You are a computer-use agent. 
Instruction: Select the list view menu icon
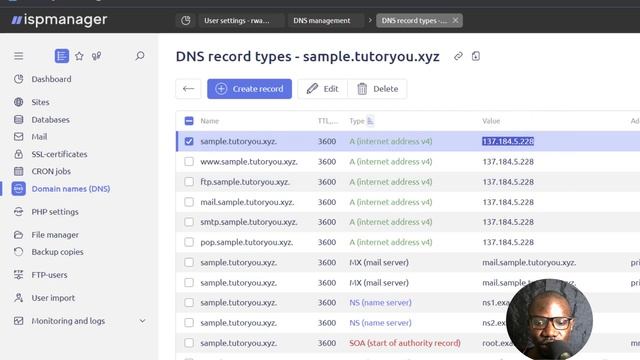coord(62,56)
